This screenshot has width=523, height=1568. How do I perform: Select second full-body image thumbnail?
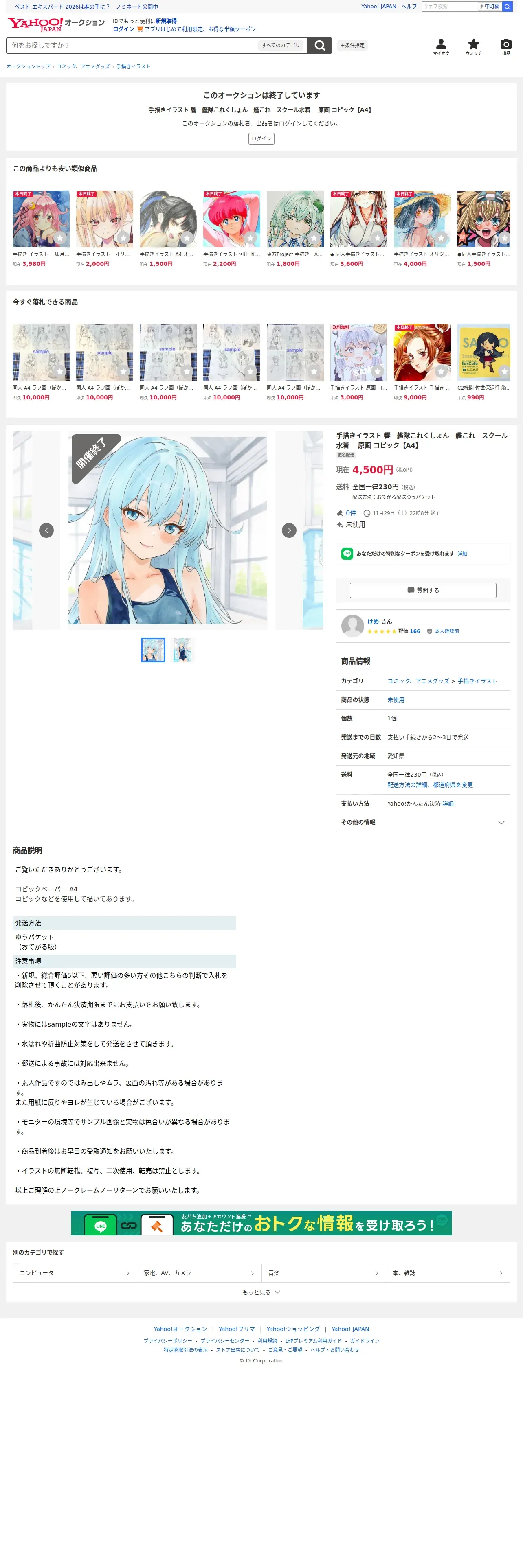[x=182, y=650]
